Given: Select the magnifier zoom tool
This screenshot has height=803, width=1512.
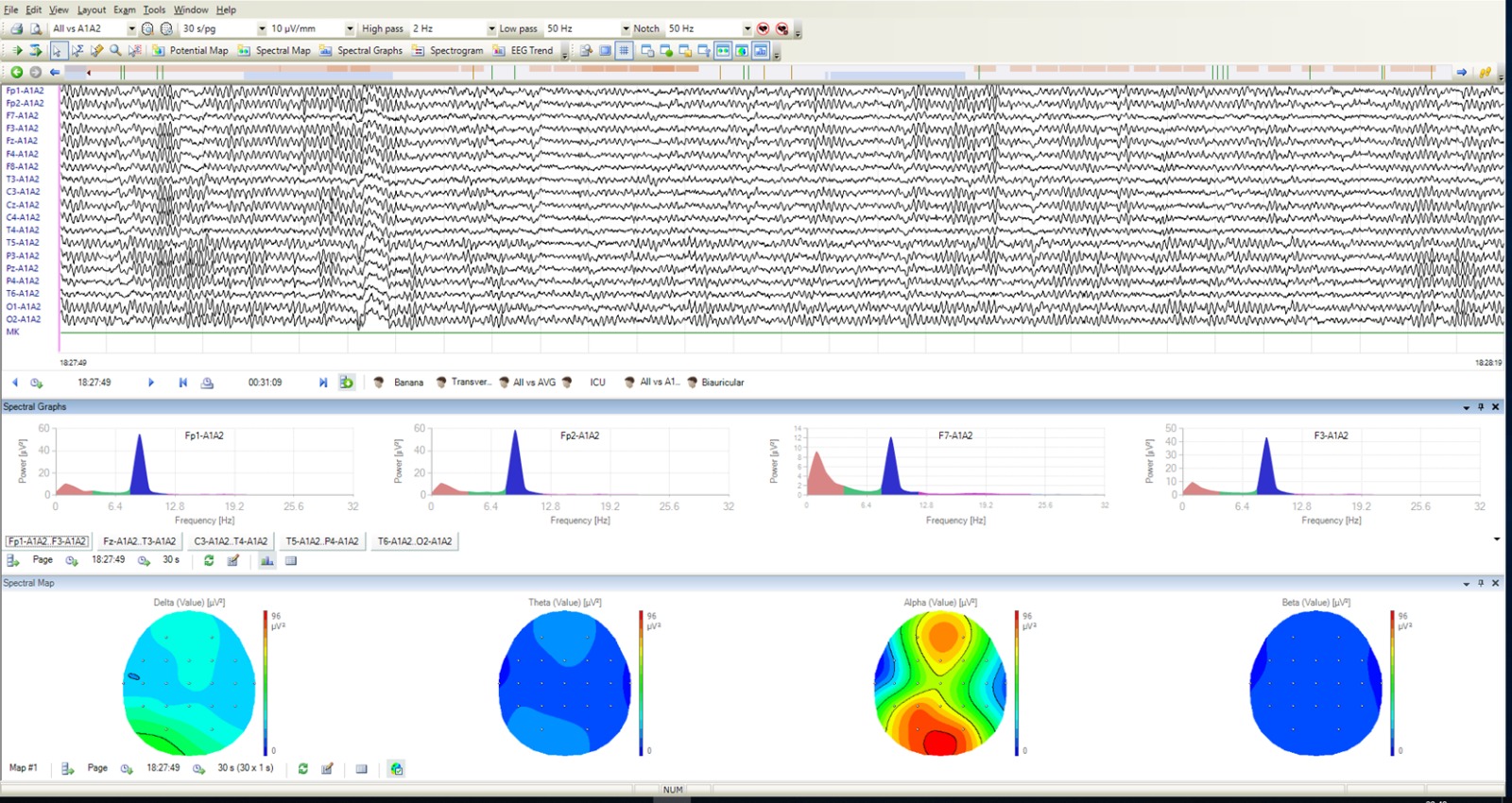Looking at the screenshot, I should coord(115,51).
